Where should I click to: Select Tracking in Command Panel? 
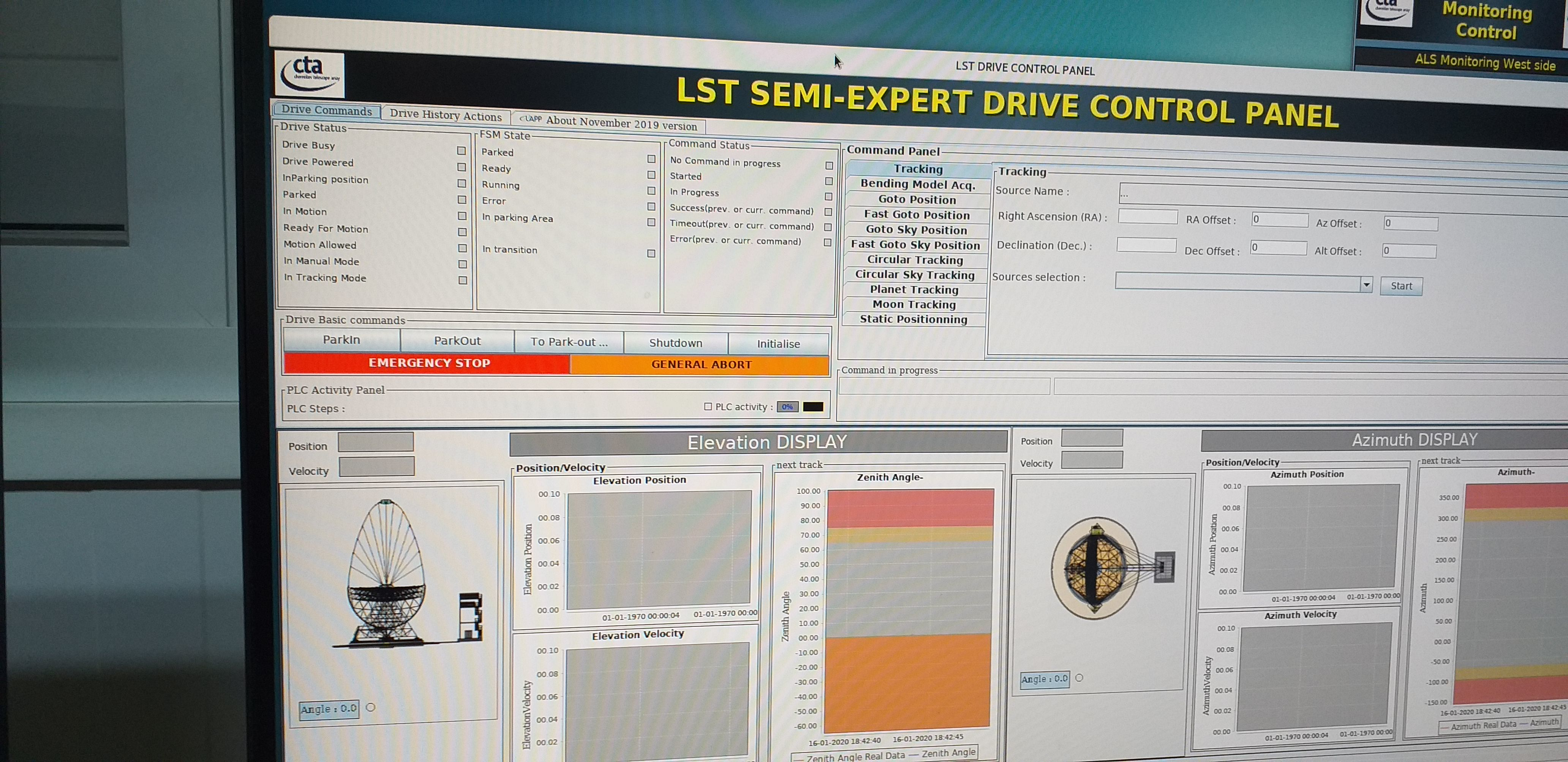[x=918, y=169]
